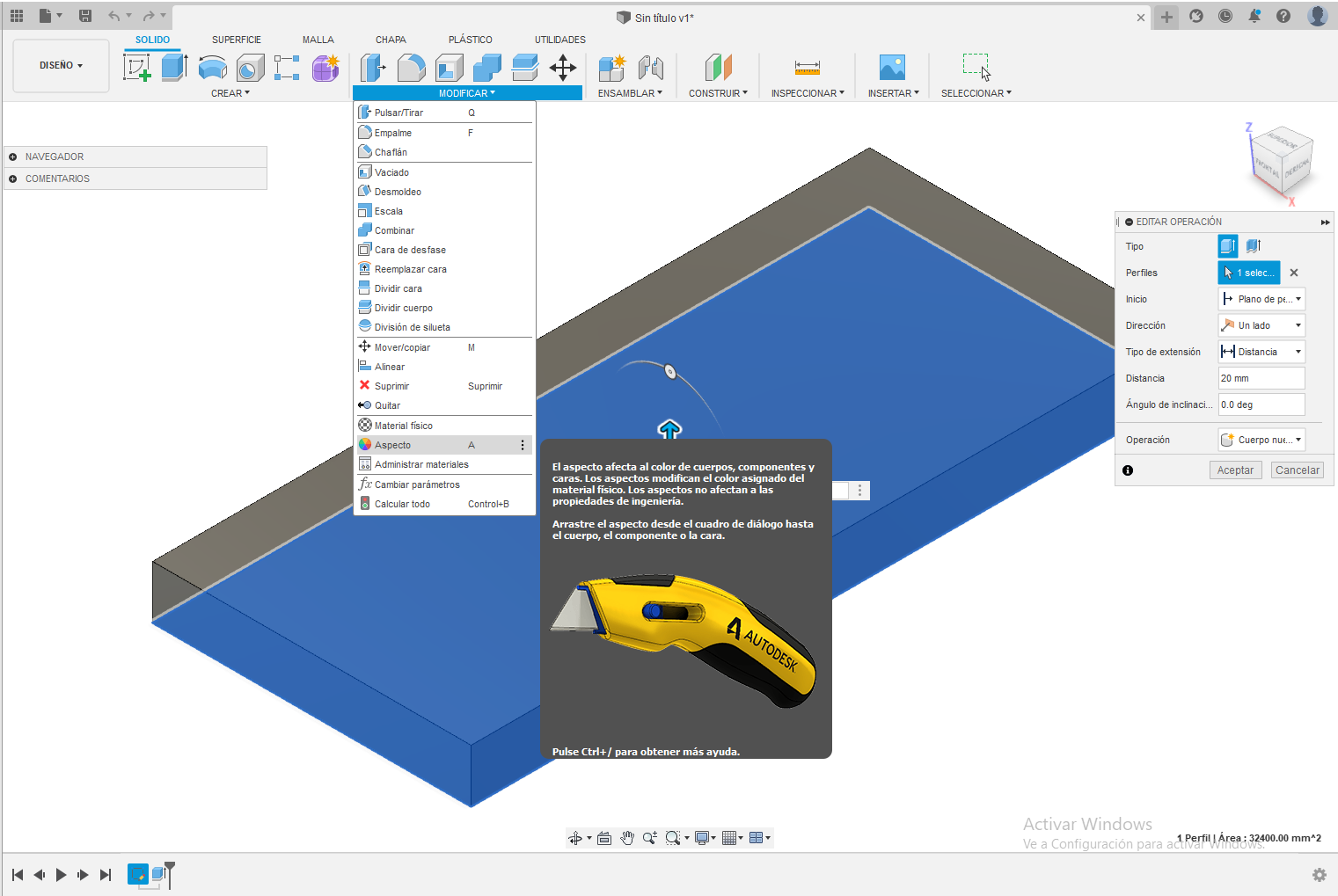
Task: Clear the Perfiles selection with the X
Action: (1294, 273)
